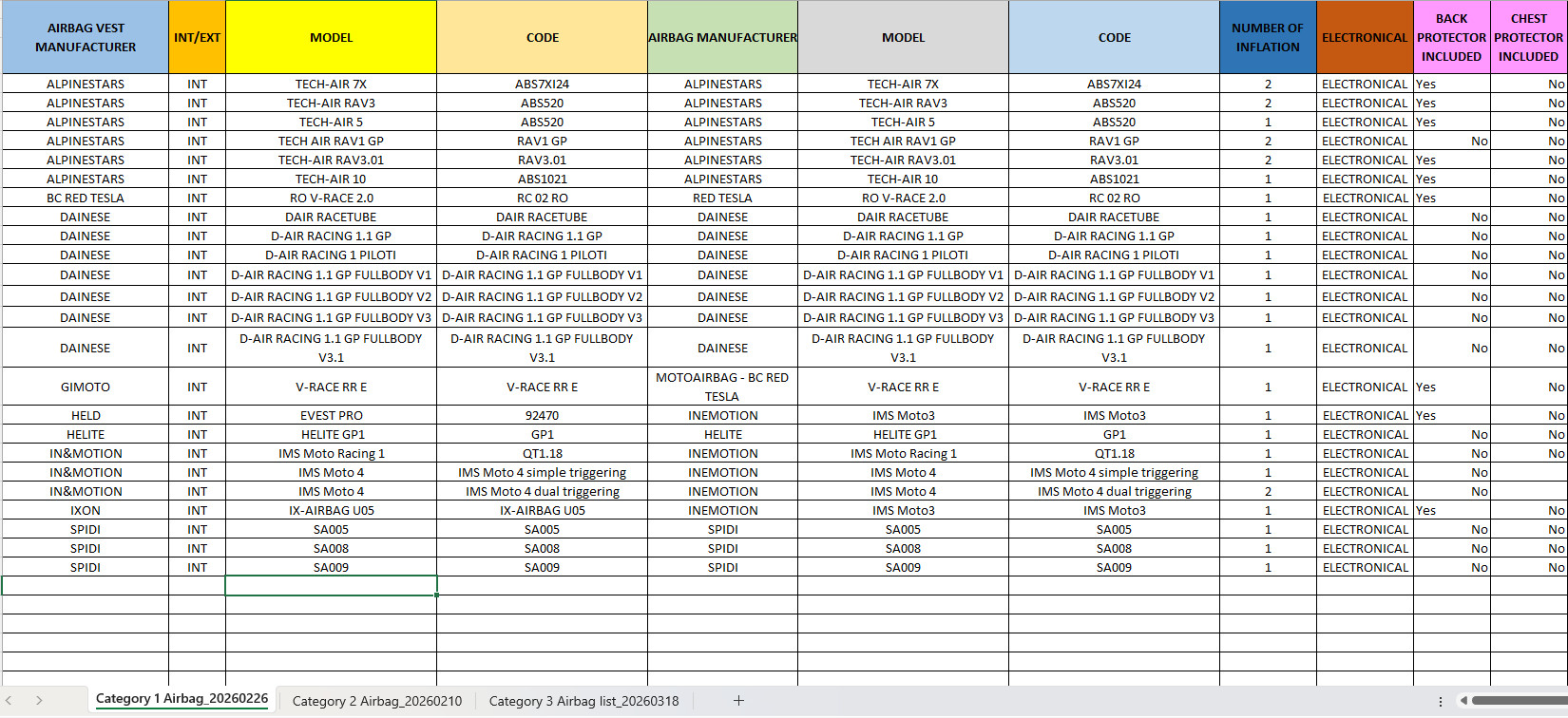Image resolution: width=1568 pixels, height=718 pixels.
Task: Click the three-dot sheet tab options handle
Action: [1441, 701]
